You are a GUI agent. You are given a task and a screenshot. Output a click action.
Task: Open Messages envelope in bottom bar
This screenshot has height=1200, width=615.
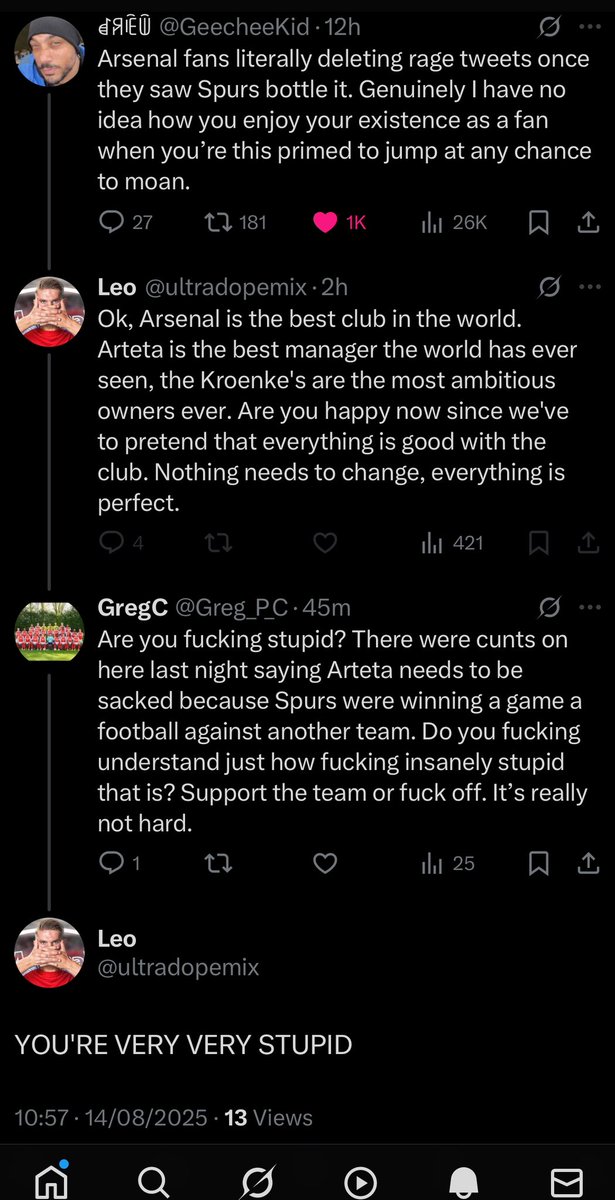point(566,1180)
